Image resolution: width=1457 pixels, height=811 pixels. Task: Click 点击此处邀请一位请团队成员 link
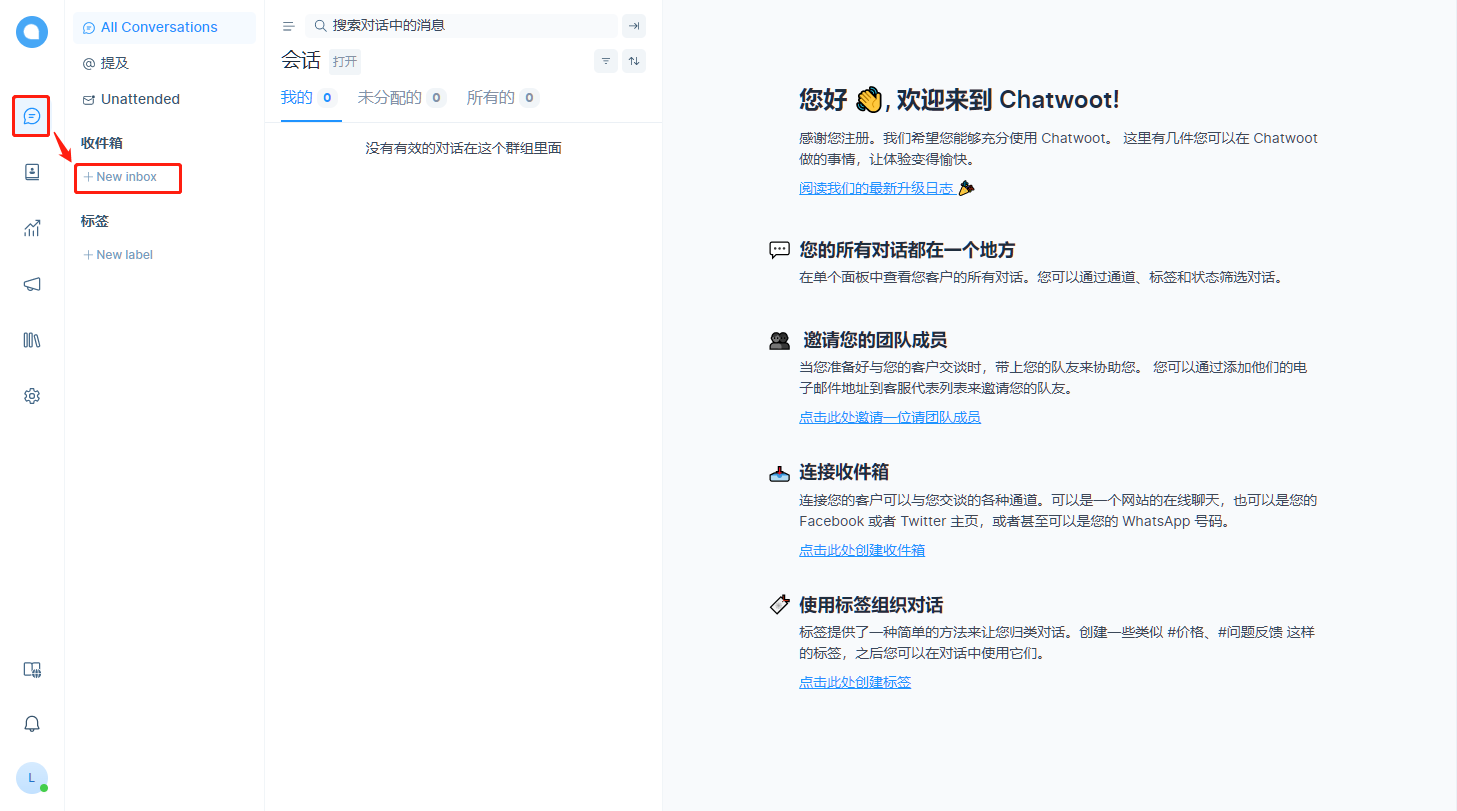click(x=890, y=417)
